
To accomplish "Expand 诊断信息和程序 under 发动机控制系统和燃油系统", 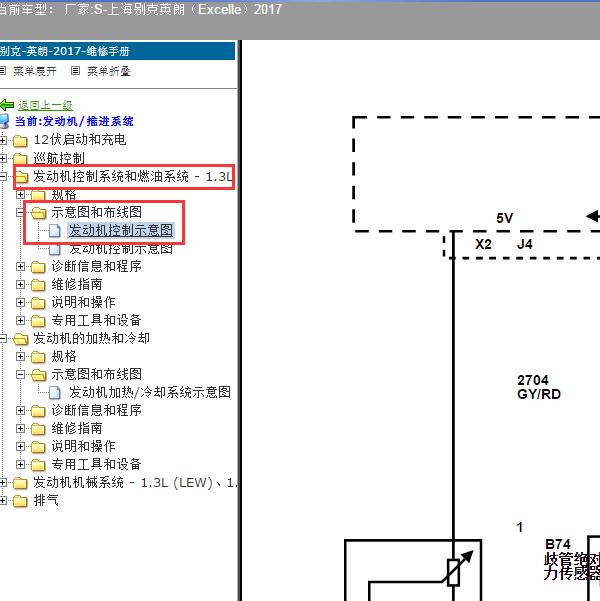I will click(21, 266).
